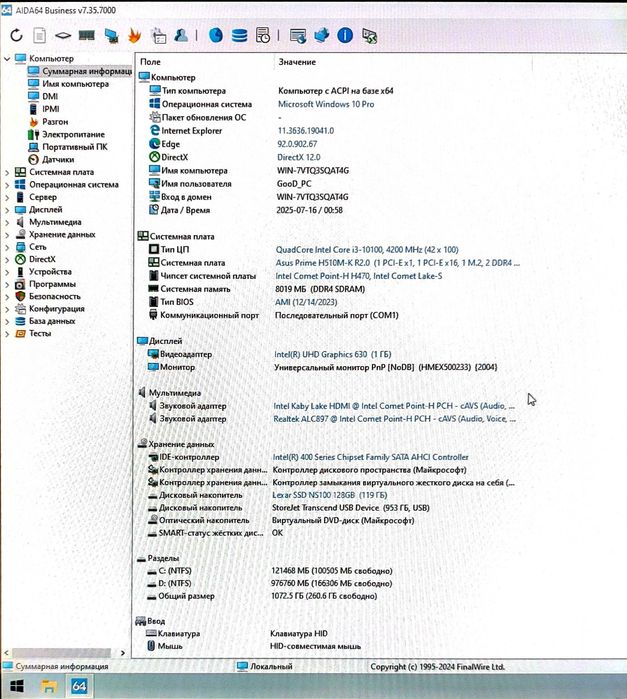Select Разгон in the sidebar

[48, 122]
